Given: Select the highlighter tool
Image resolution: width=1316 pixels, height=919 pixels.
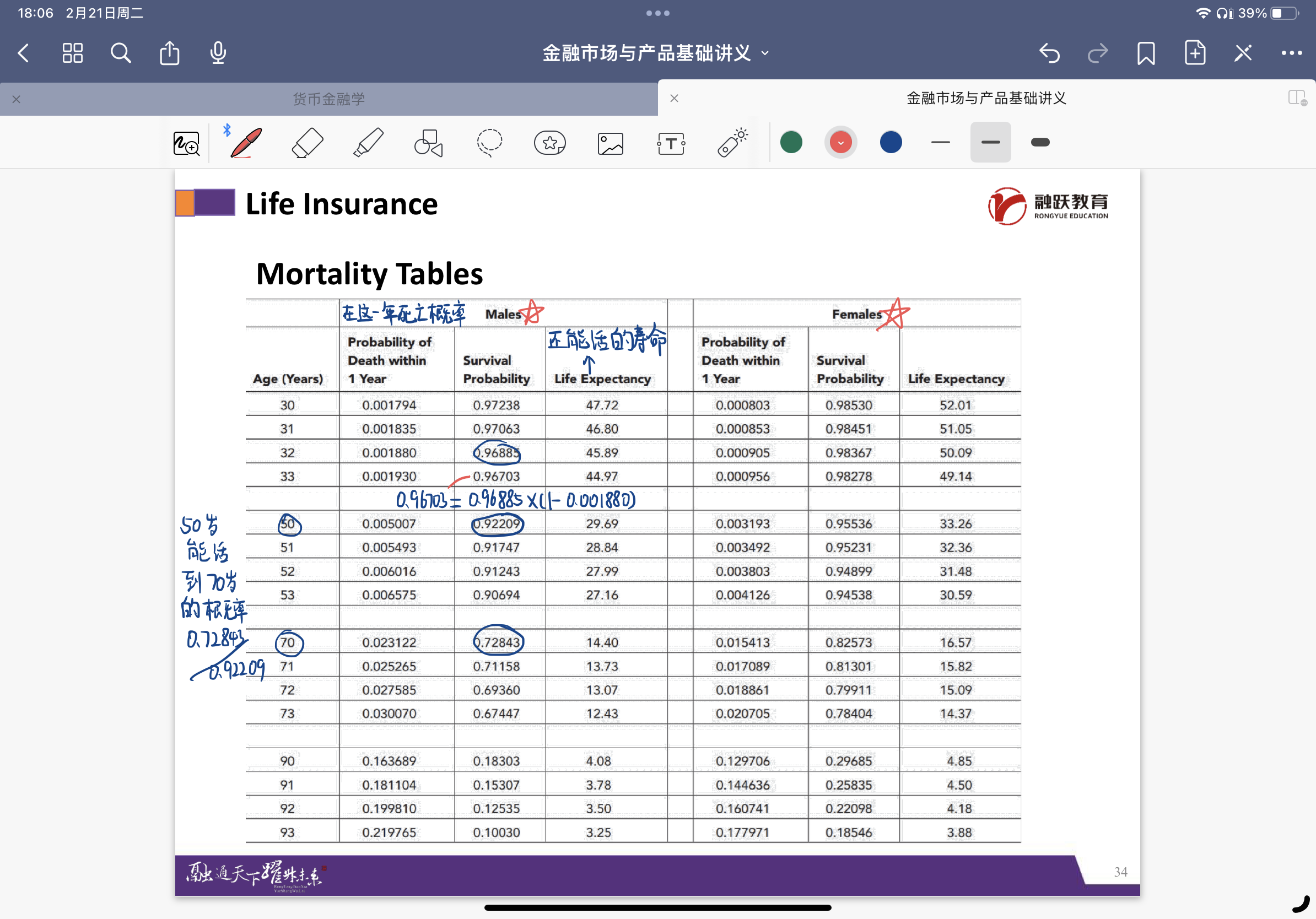Looking at the screenshot, I should pos(368,143).
